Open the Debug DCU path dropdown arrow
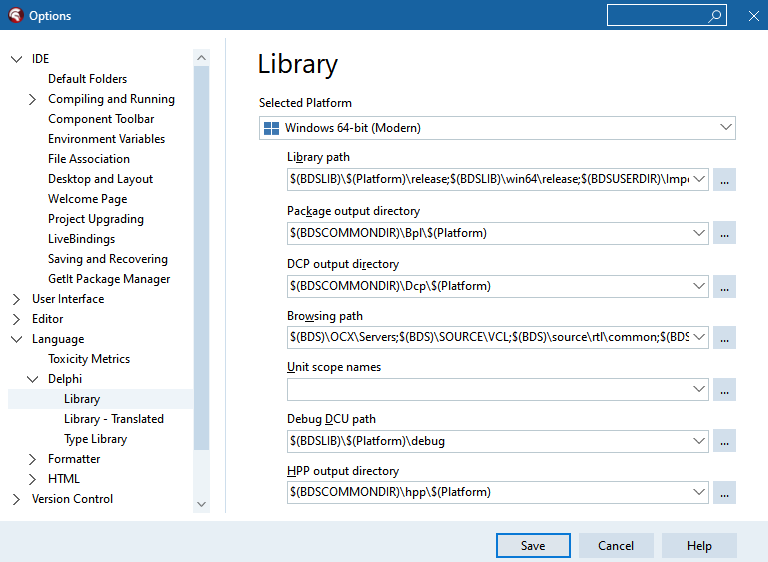 [699, 441]
